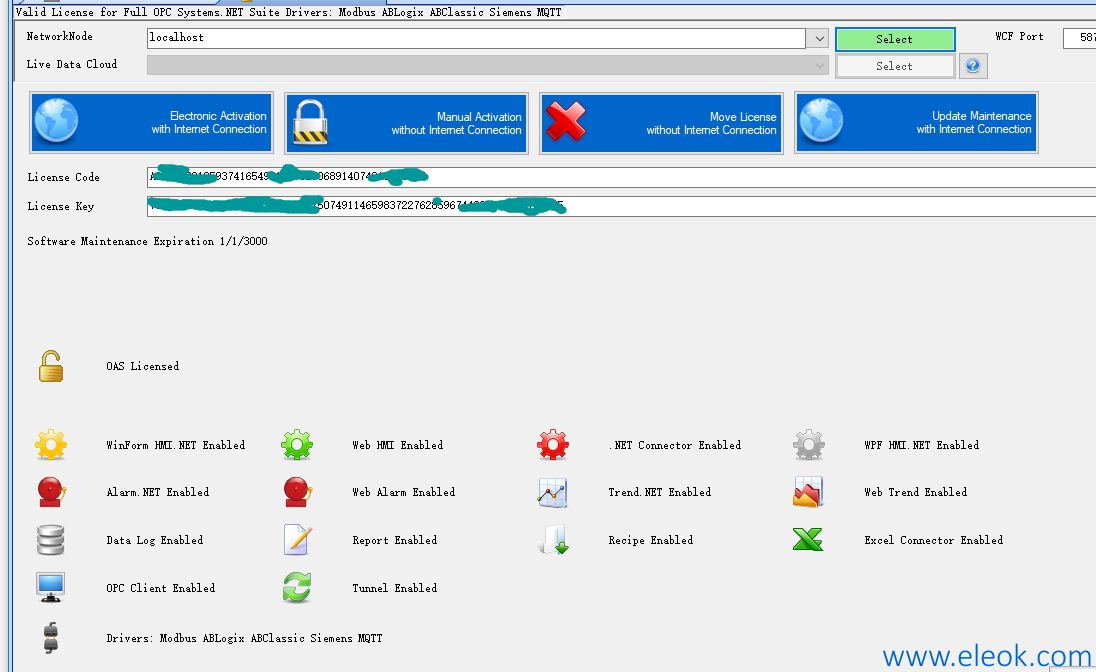Open Manual Activation without Internet Connection
The height and width of the screenshot is (672, 1096).
click(x=406, y=122)
